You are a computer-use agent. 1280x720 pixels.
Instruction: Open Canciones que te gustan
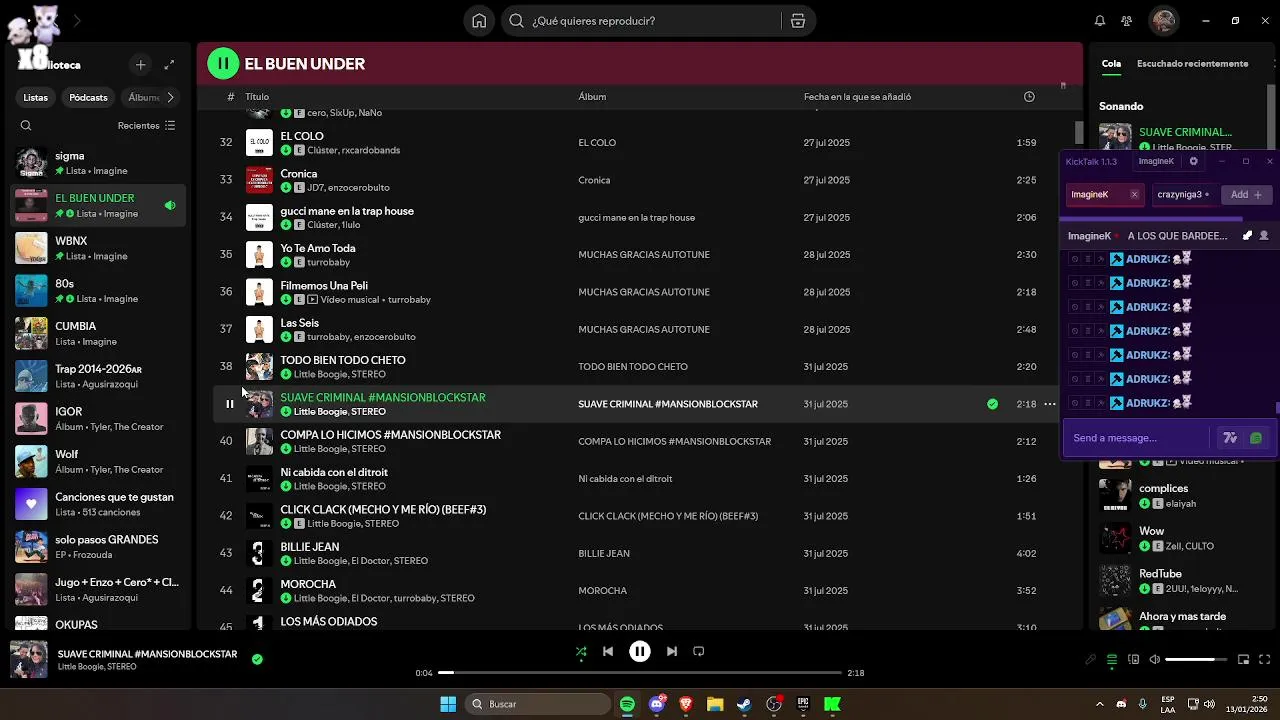coord(98,504)
